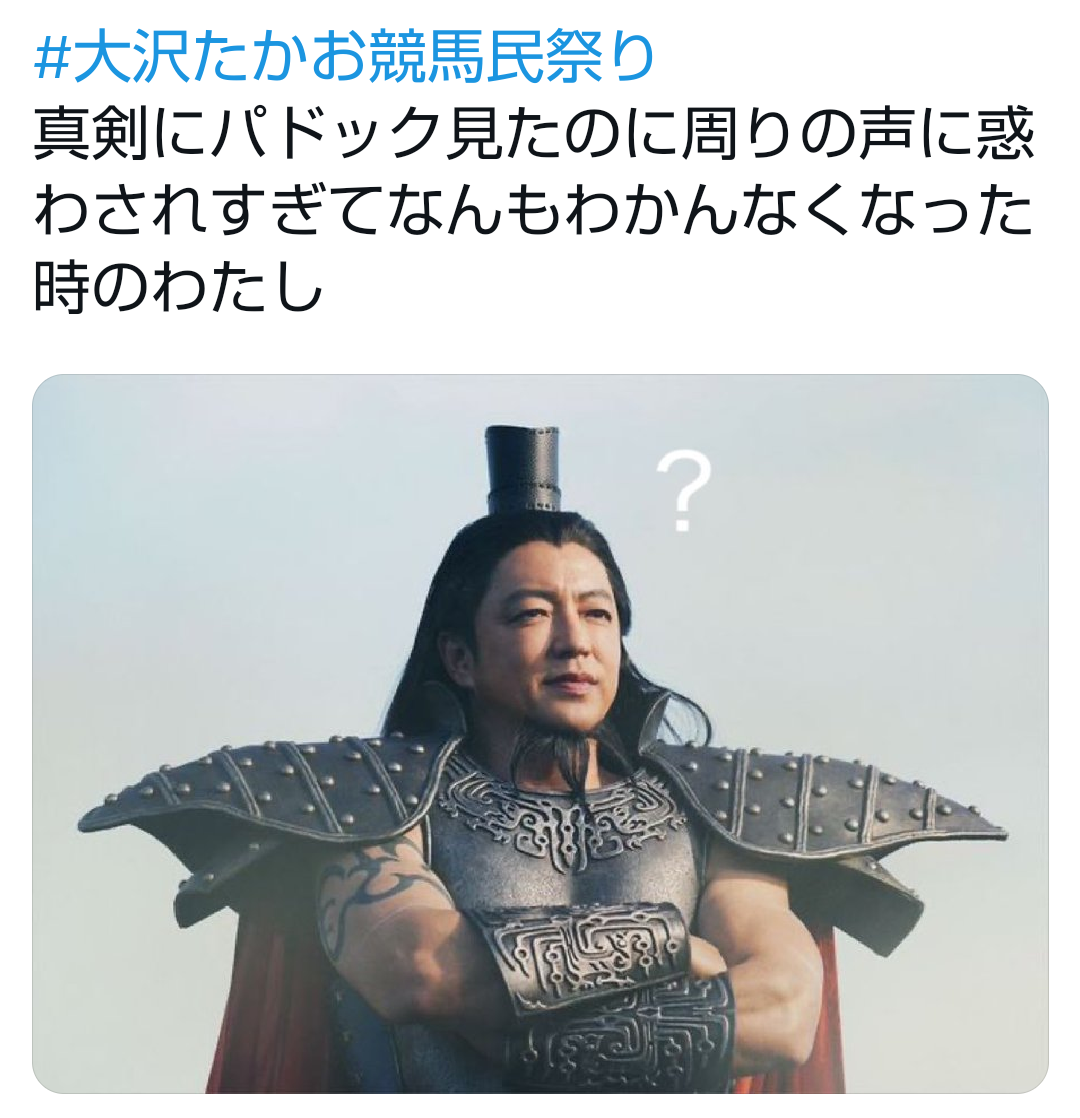The width and height of the screenshot is (1080, 1118).
Task: Open the attached warrior image
Action: tap(540, 733)
